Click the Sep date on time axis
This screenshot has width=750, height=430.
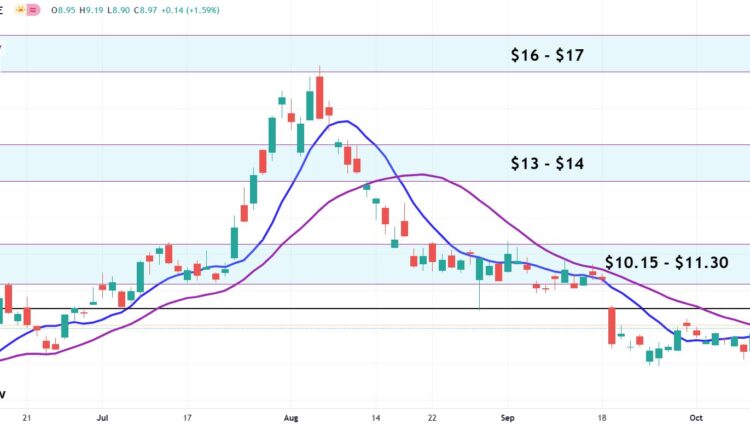coord(507,417)
